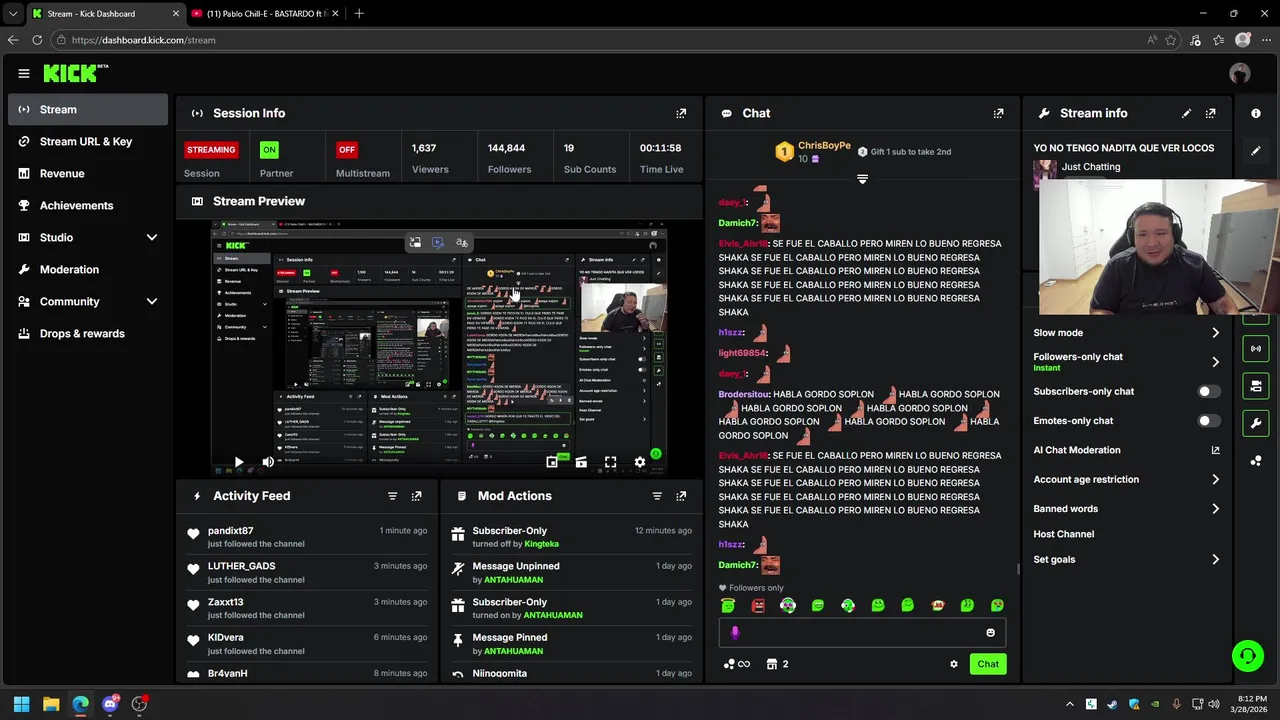
Task: Click the shop icon showing 2
Action: point(777,664)
